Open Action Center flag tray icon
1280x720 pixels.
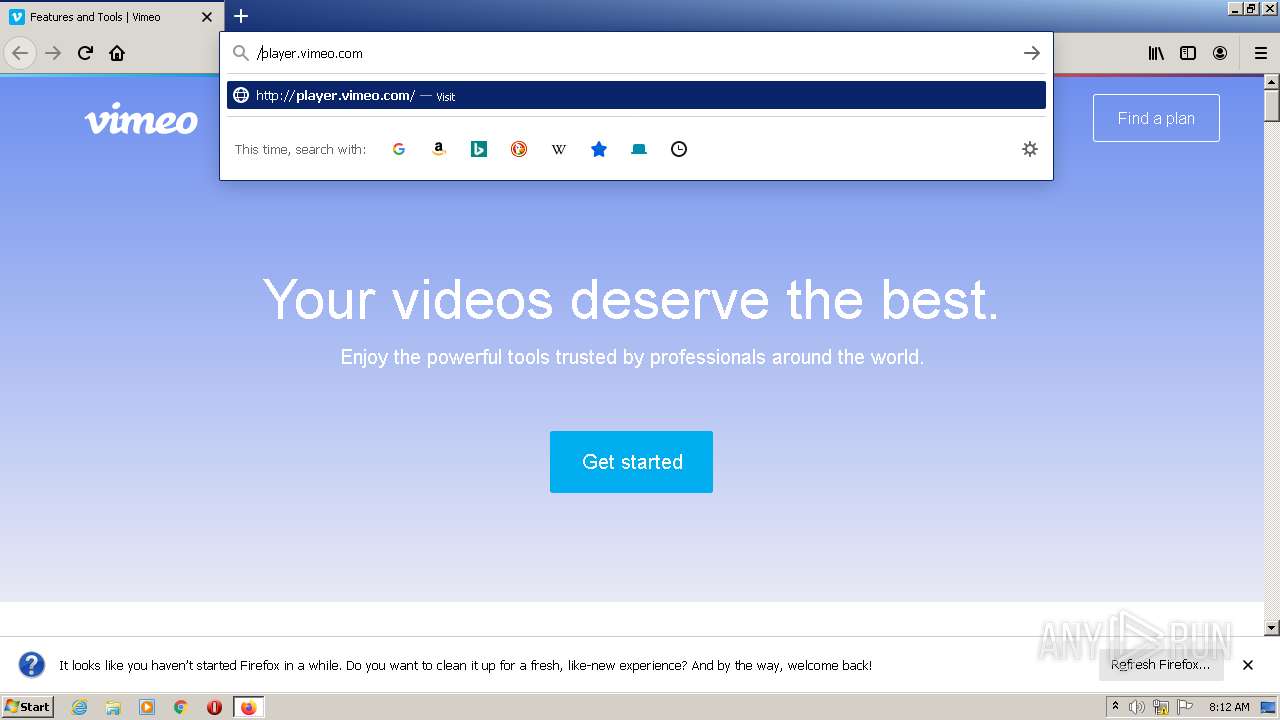click(1185, 707)
